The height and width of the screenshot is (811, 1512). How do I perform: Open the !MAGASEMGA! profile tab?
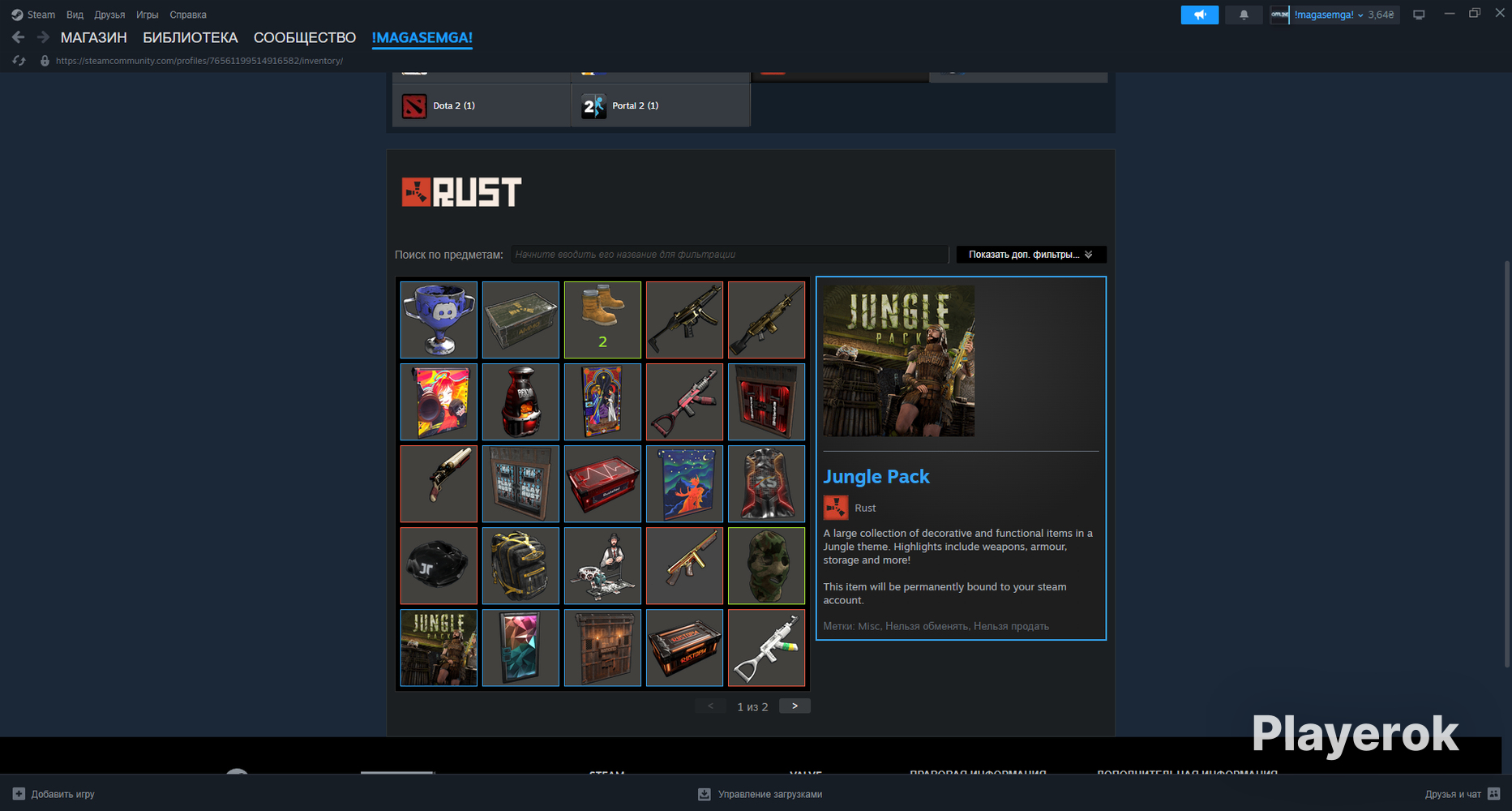click(422, 38)
